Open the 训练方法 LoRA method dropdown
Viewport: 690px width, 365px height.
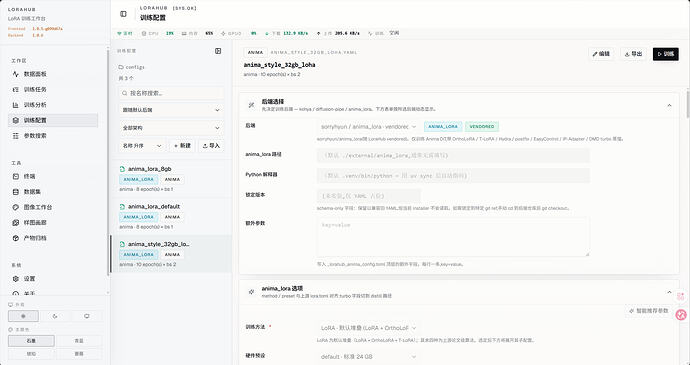pyautogui.click(x=368, y=328)
